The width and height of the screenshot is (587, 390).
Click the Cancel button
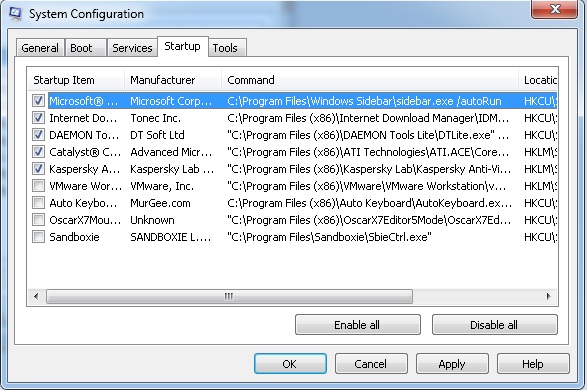371,363
